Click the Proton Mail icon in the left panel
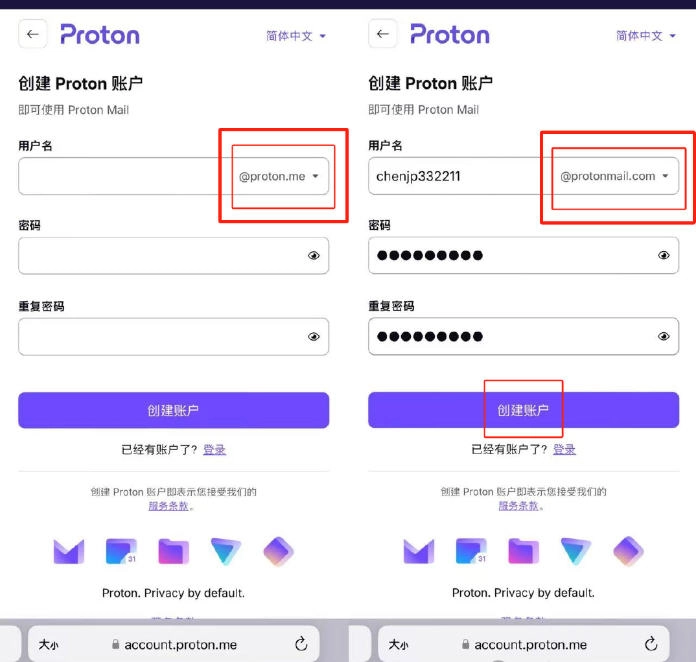The width and height of the screenshot is (696, 662). point(68,551)
